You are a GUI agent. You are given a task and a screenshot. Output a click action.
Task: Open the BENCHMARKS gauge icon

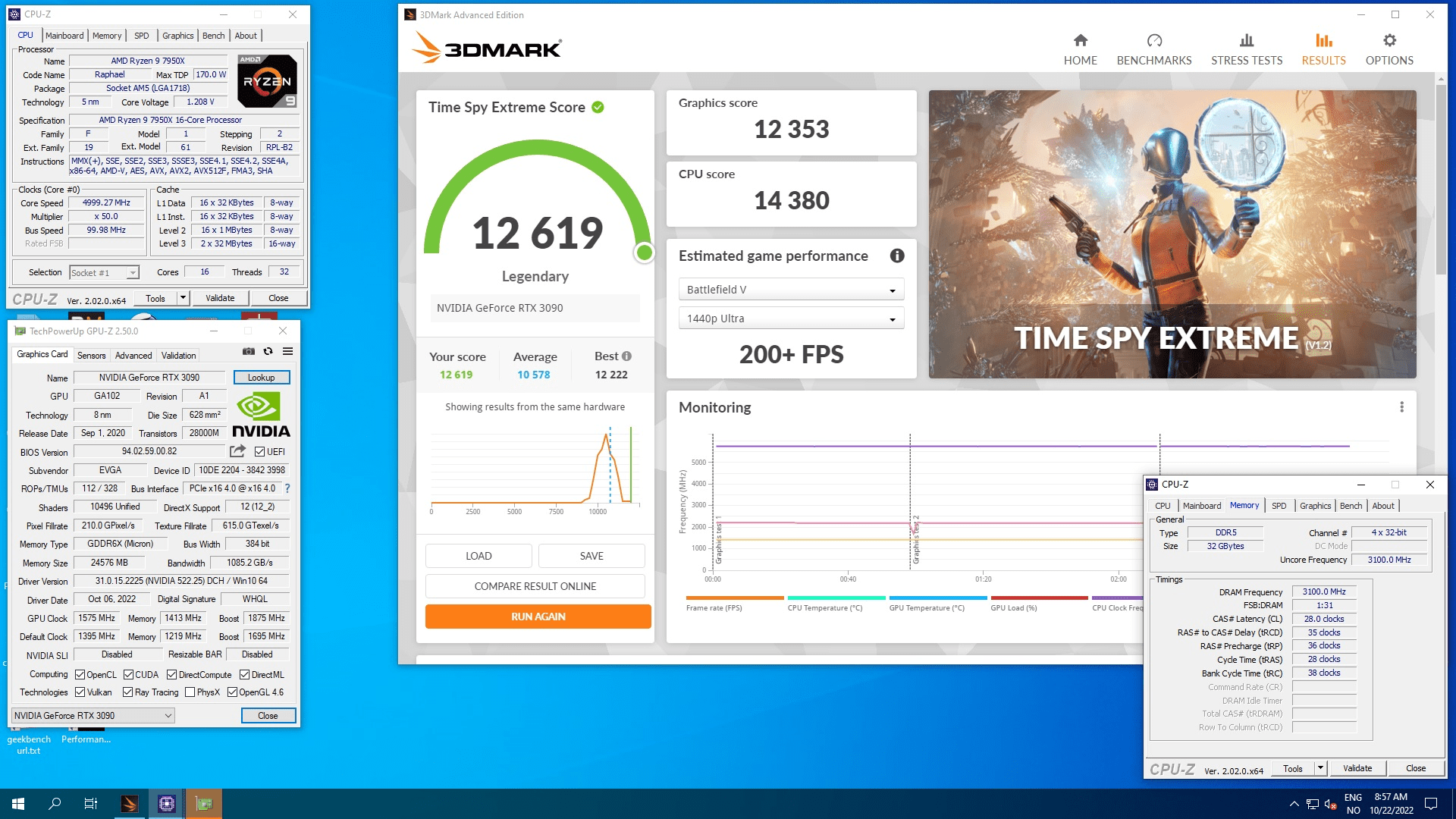point(1154,40)
